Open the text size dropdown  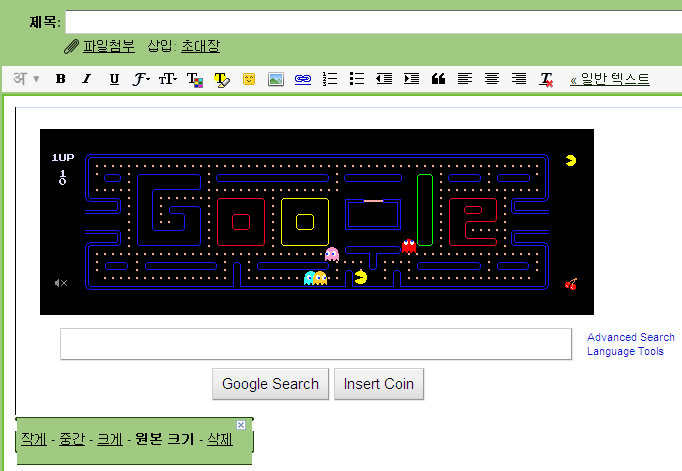[x=168, y=79]
